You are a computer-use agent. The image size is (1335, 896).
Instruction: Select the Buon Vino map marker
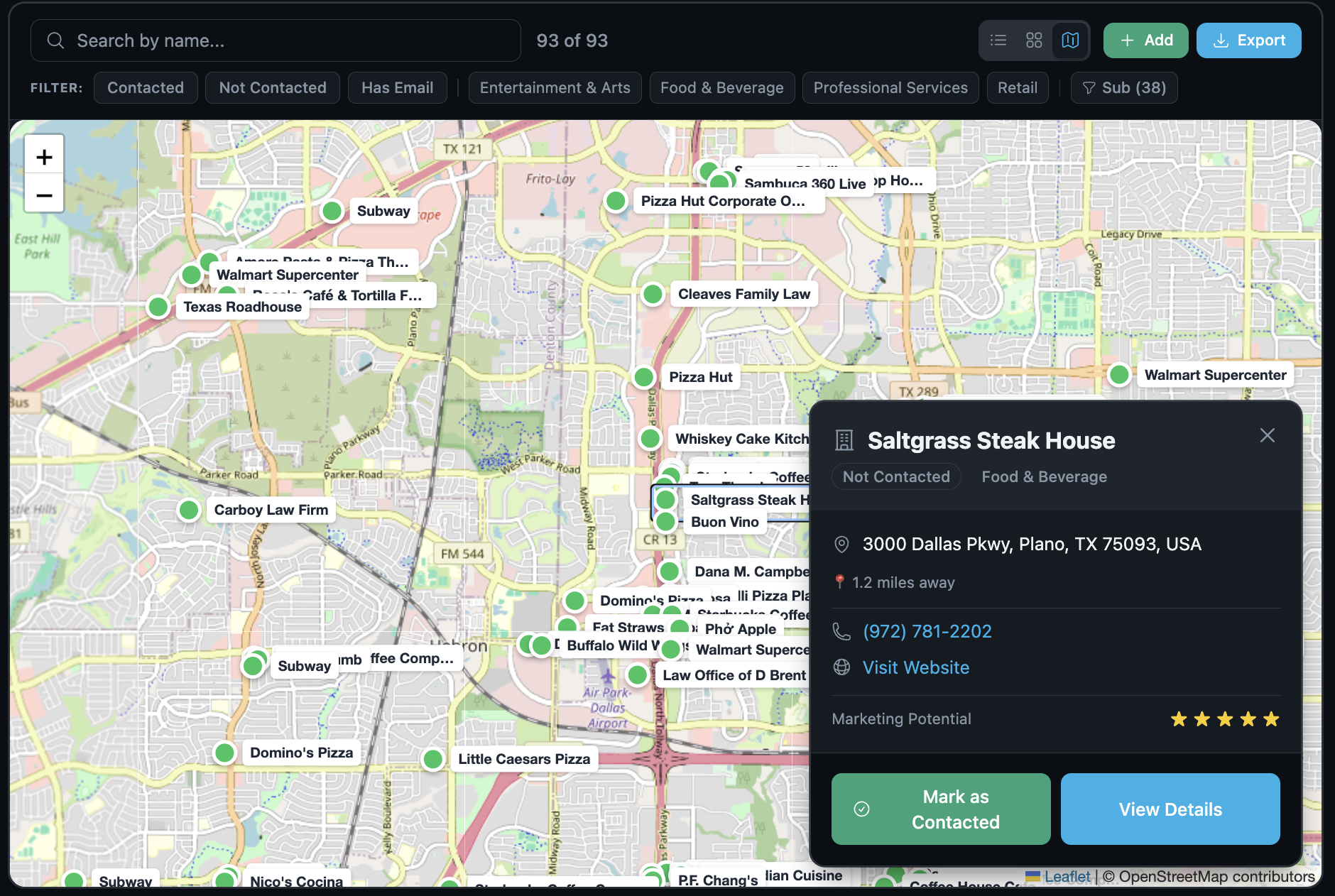[665, 522]
